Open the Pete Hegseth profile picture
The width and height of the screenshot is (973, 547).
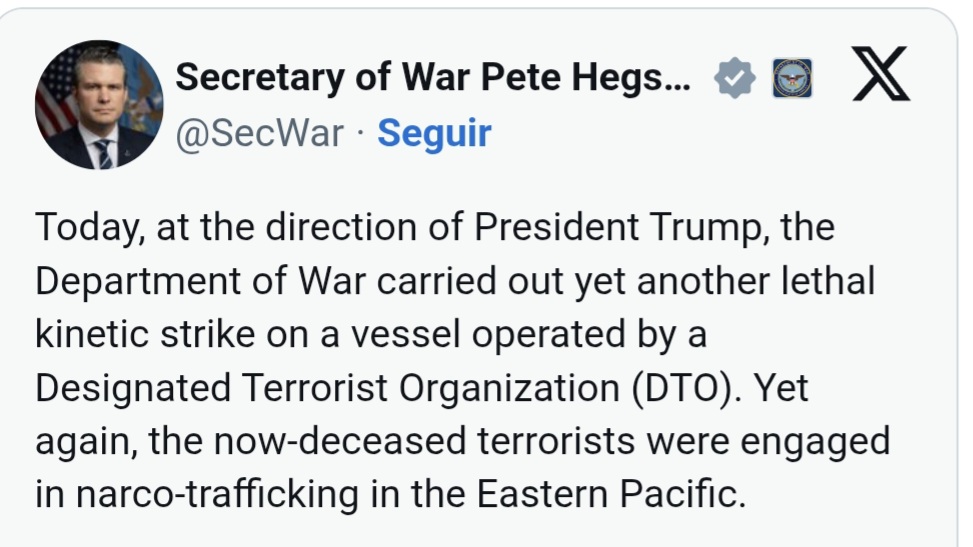98,105
